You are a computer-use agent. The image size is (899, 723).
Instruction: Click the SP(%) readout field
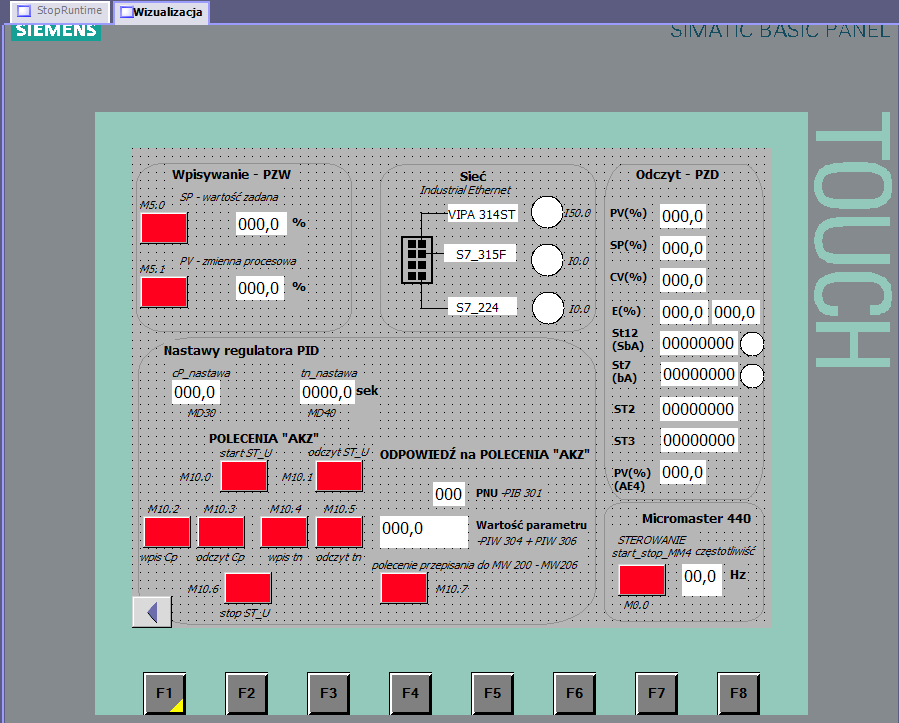pyautogui.click(x=682, y=248)
